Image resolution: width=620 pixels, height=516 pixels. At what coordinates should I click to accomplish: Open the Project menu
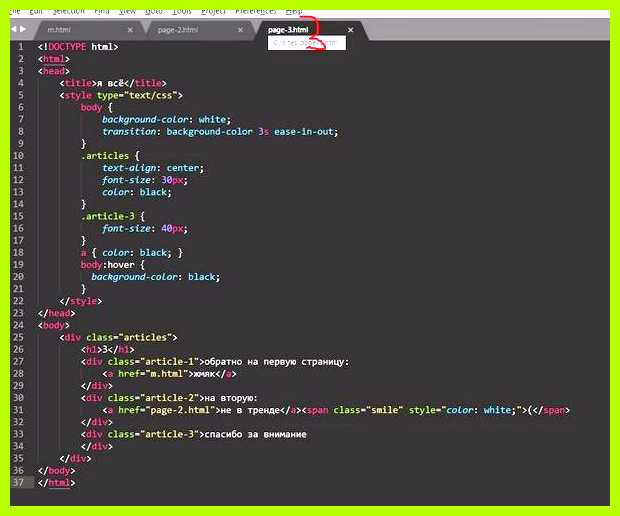tap(214, 11)
